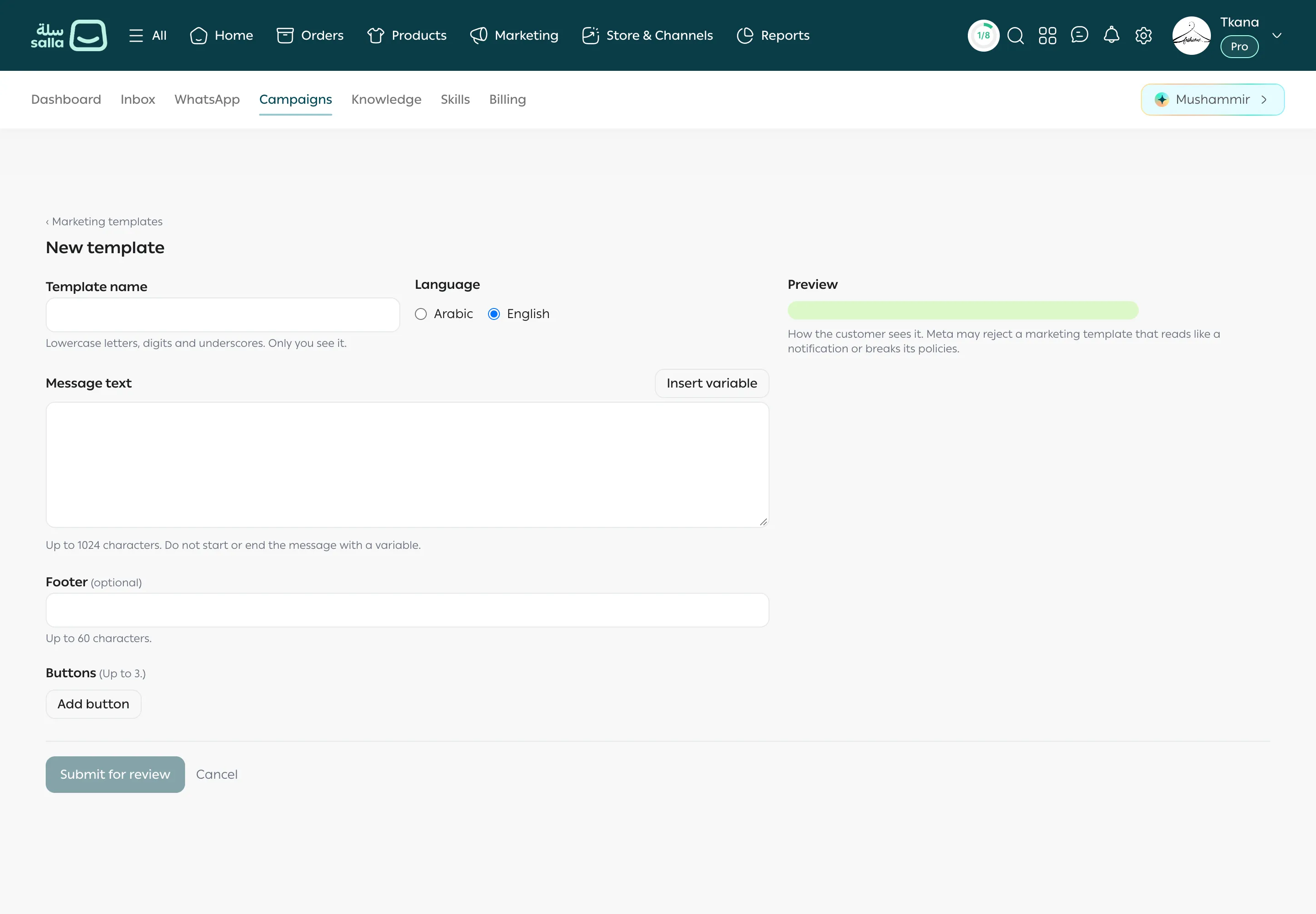Switch to the WhatsApp tab
The height and width of the screenshot is (914, 1316).
[x=207, y=100]
